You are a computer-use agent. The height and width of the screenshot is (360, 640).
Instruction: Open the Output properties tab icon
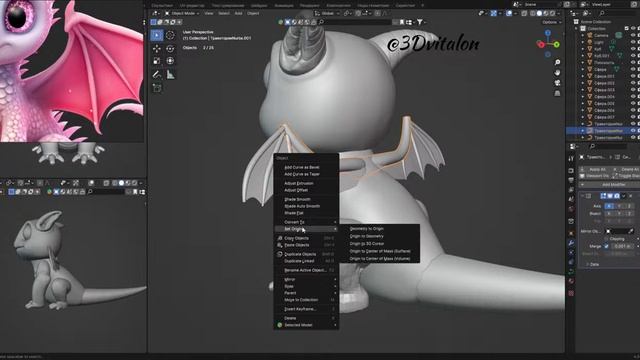[571, 180]
